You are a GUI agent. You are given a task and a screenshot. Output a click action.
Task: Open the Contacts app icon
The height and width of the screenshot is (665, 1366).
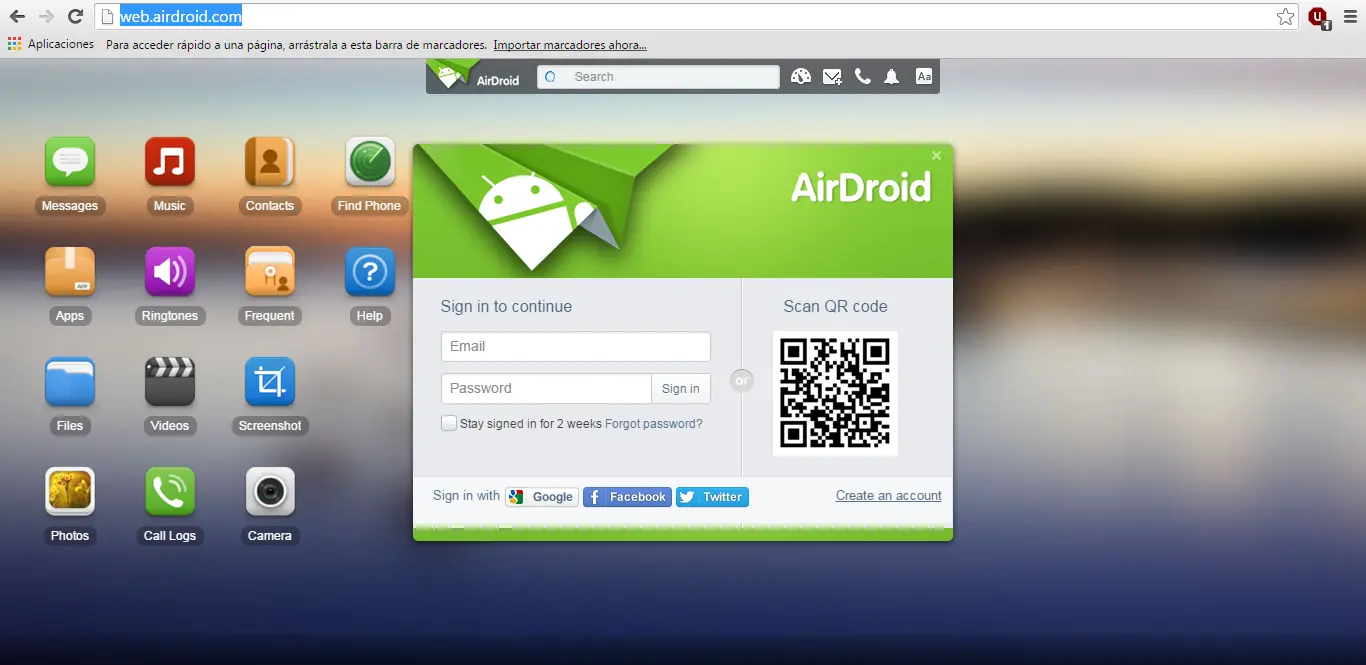pyautogui.click(x=270, y=162)
